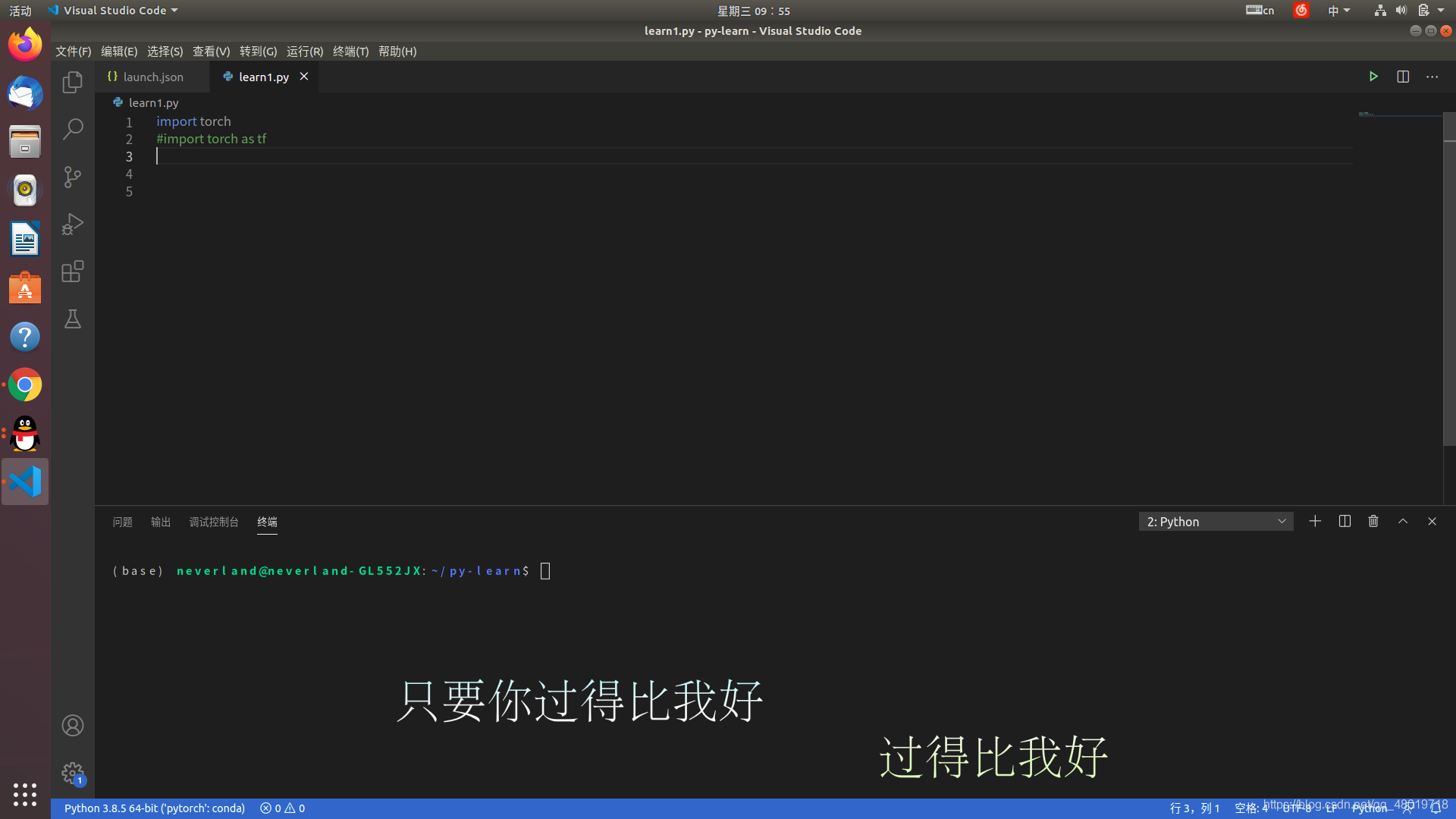This screenshot has width=1456, height=819.
Task: Change the LF end of line sequence
Action: pyautogui.click(x=1332, y=808)
